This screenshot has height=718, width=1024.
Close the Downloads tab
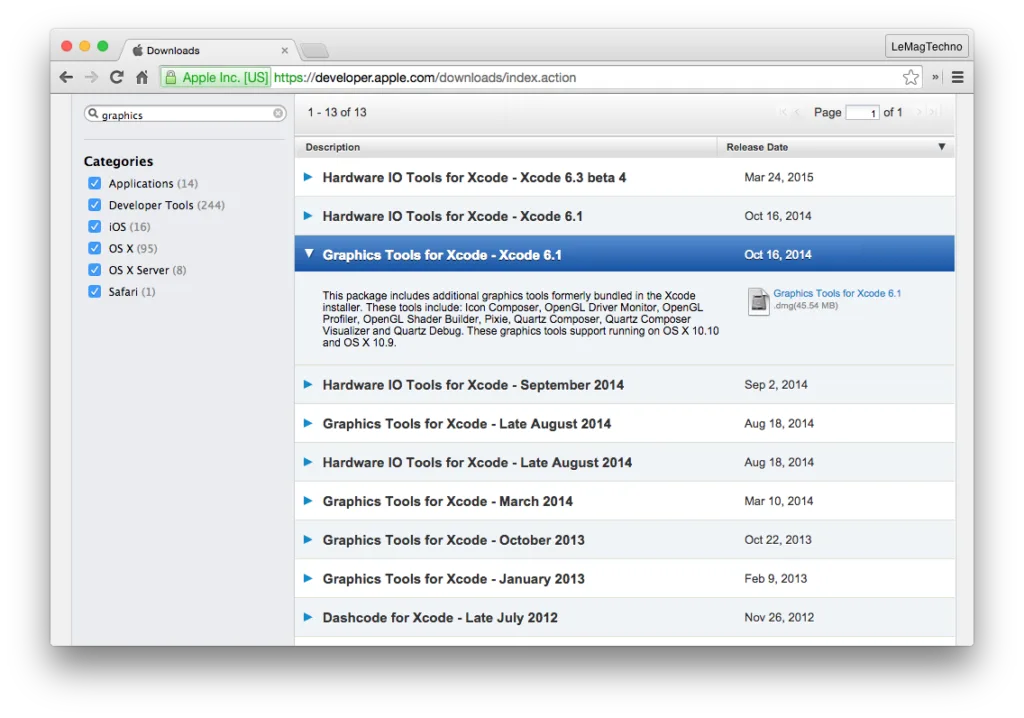pos(285,50)
